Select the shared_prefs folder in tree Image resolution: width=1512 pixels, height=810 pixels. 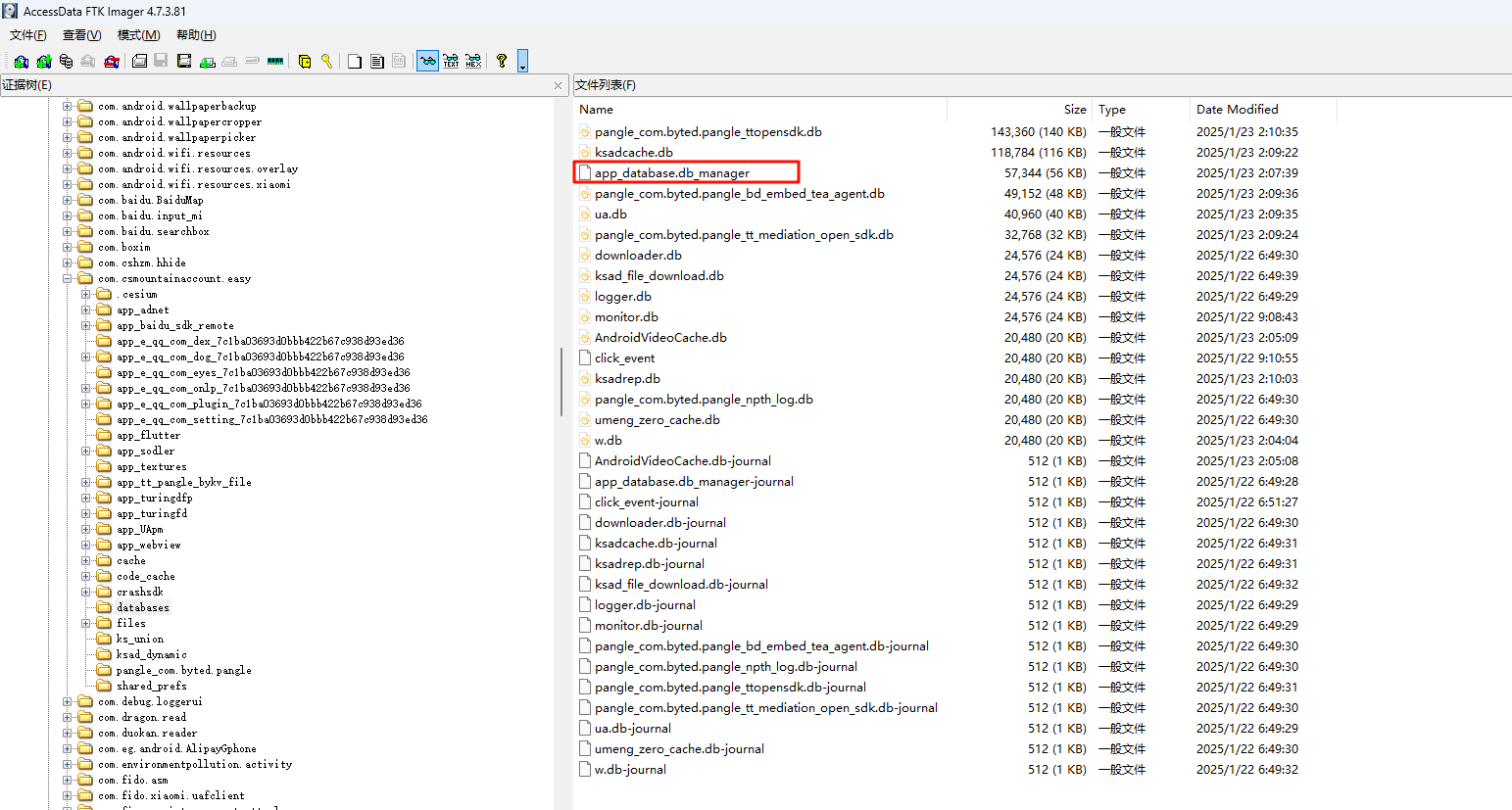(151, 687)
